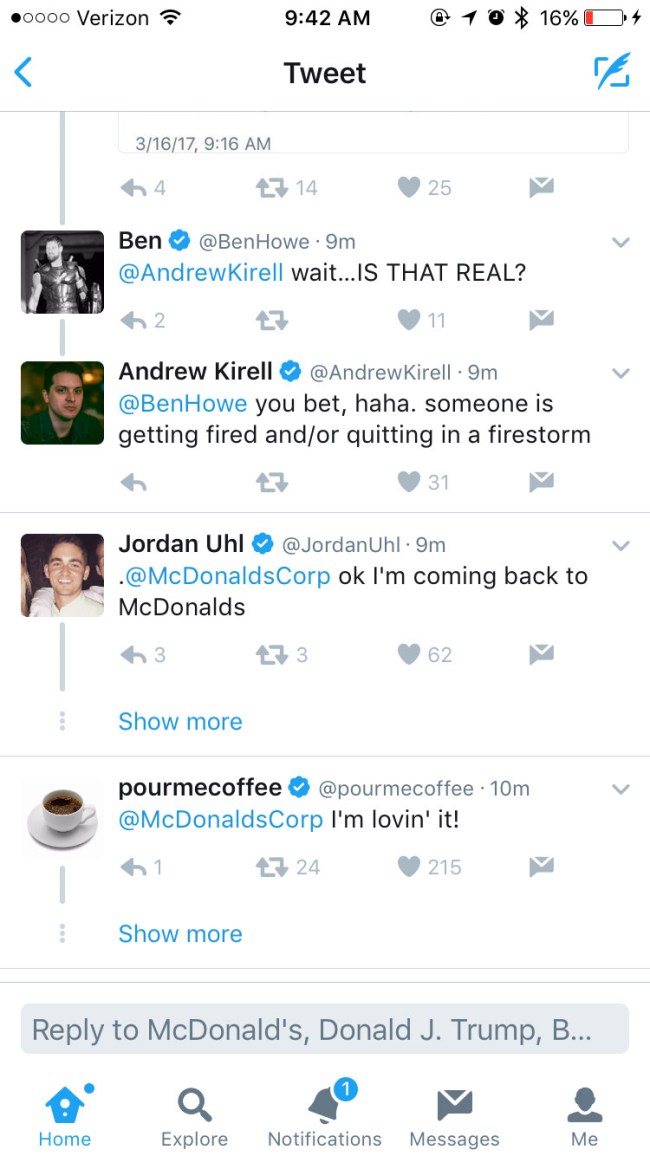The image size is (650, 1156).
Task: Open Andrew Kirell's profile picture
Action: [63, 403]
